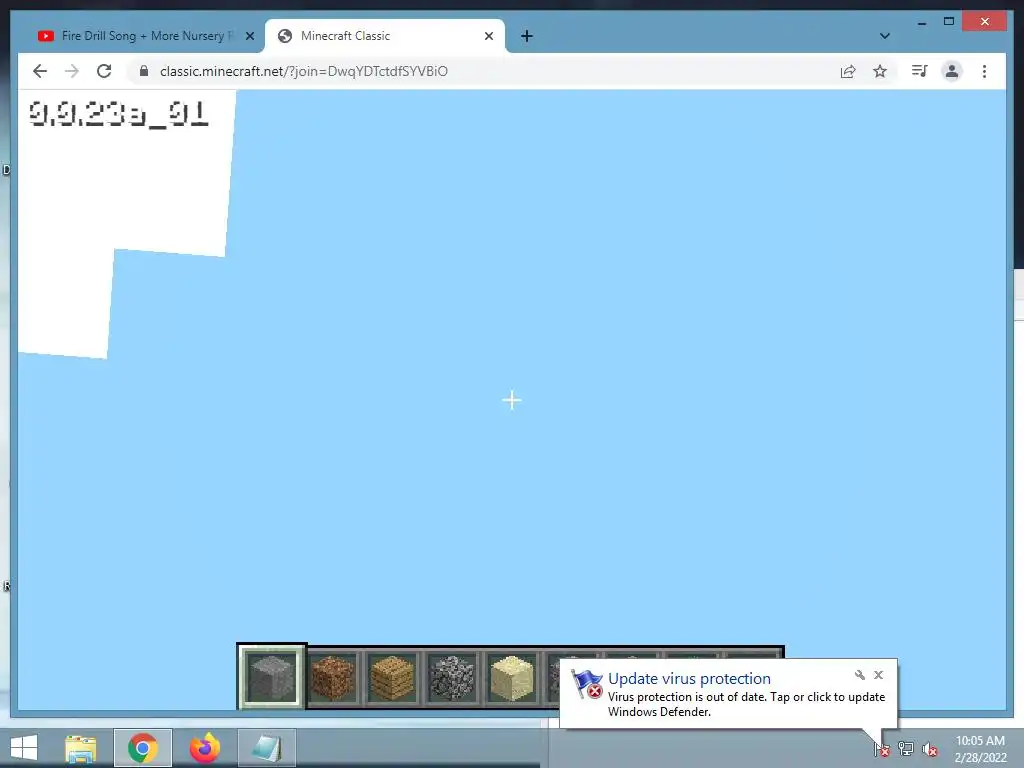Open notification settings wrench icon

[859, 675]
